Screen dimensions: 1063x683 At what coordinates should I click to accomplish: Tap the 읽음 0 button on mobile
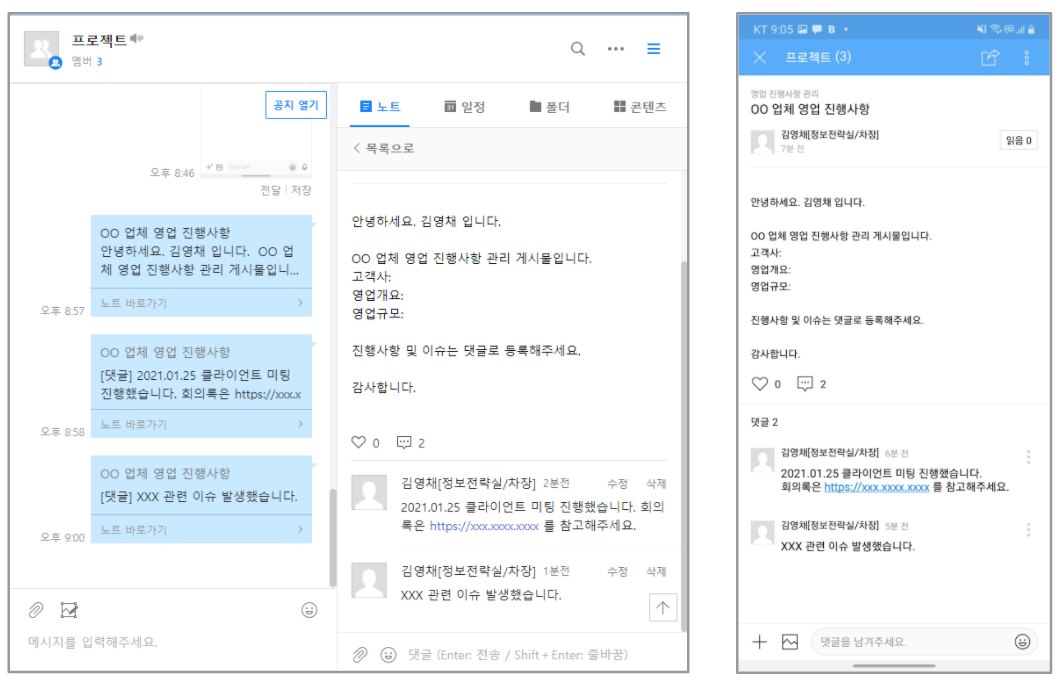coord(1018,140)
